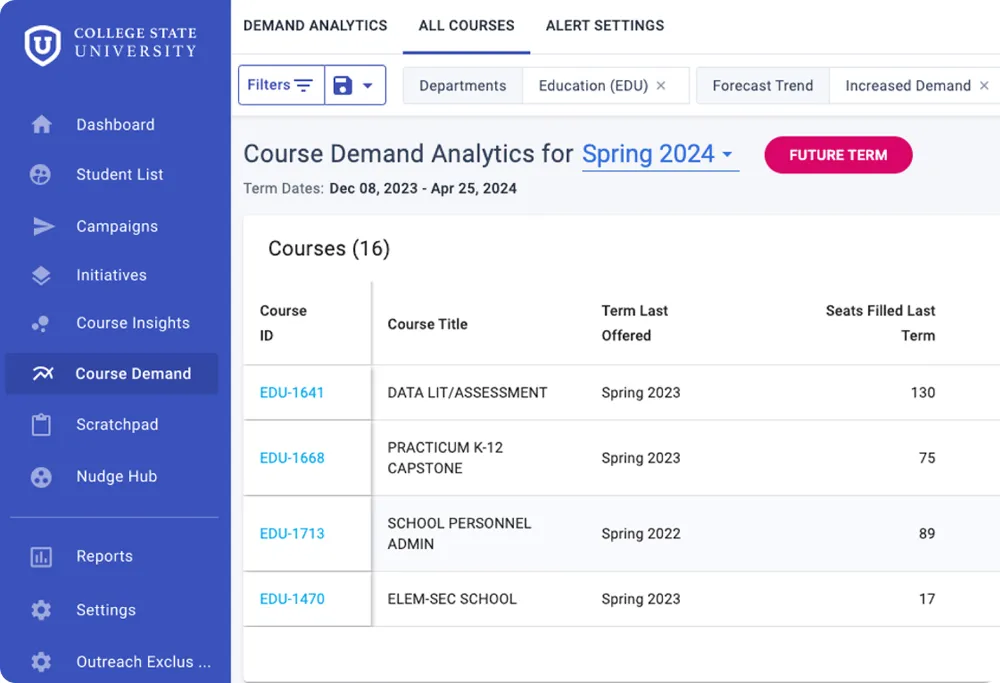Switch to the Alert Settings tab
The image size is (1000, 683).
[x=605, y=26]
